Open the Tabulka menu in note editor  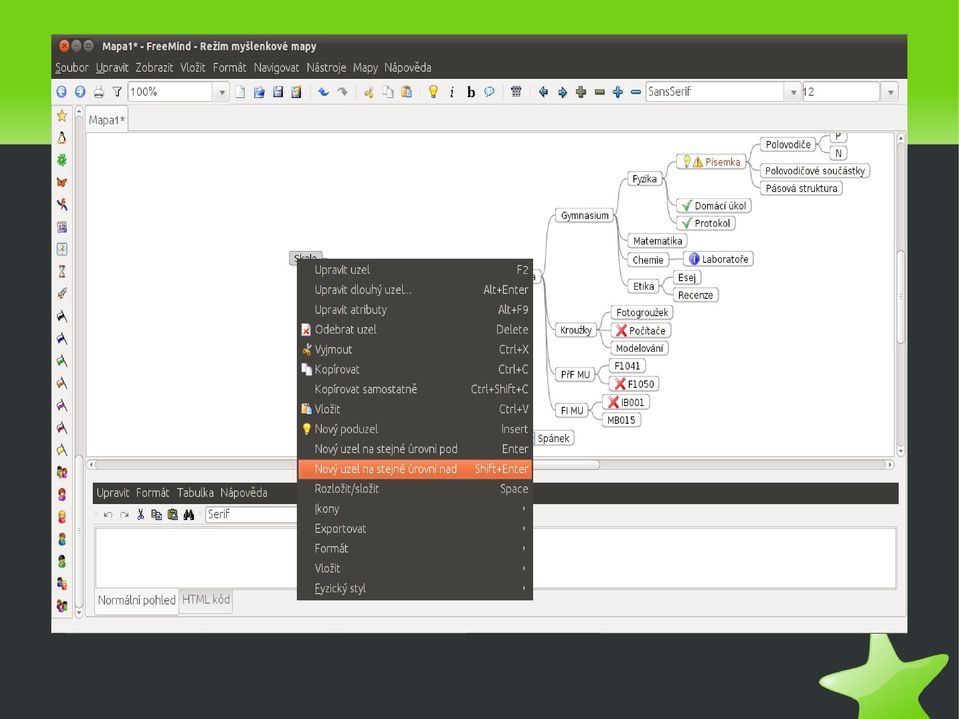[x=195, y=492]
